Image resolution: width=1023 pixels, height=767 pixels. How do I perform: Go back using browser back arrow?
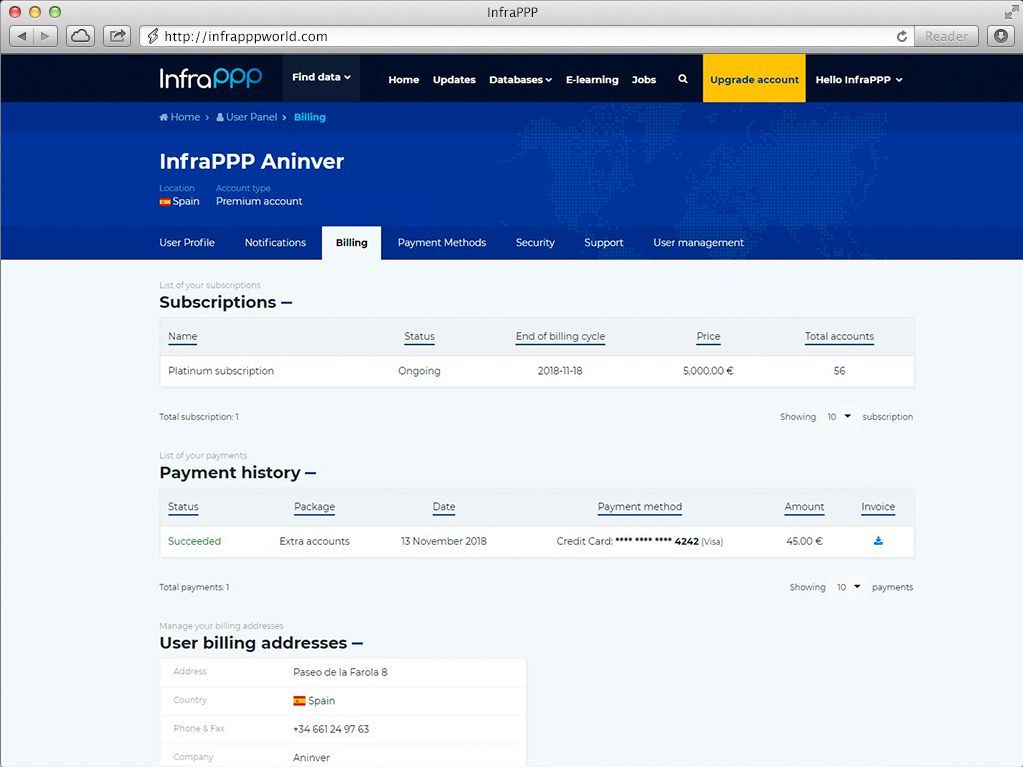[x=22, y=36]
